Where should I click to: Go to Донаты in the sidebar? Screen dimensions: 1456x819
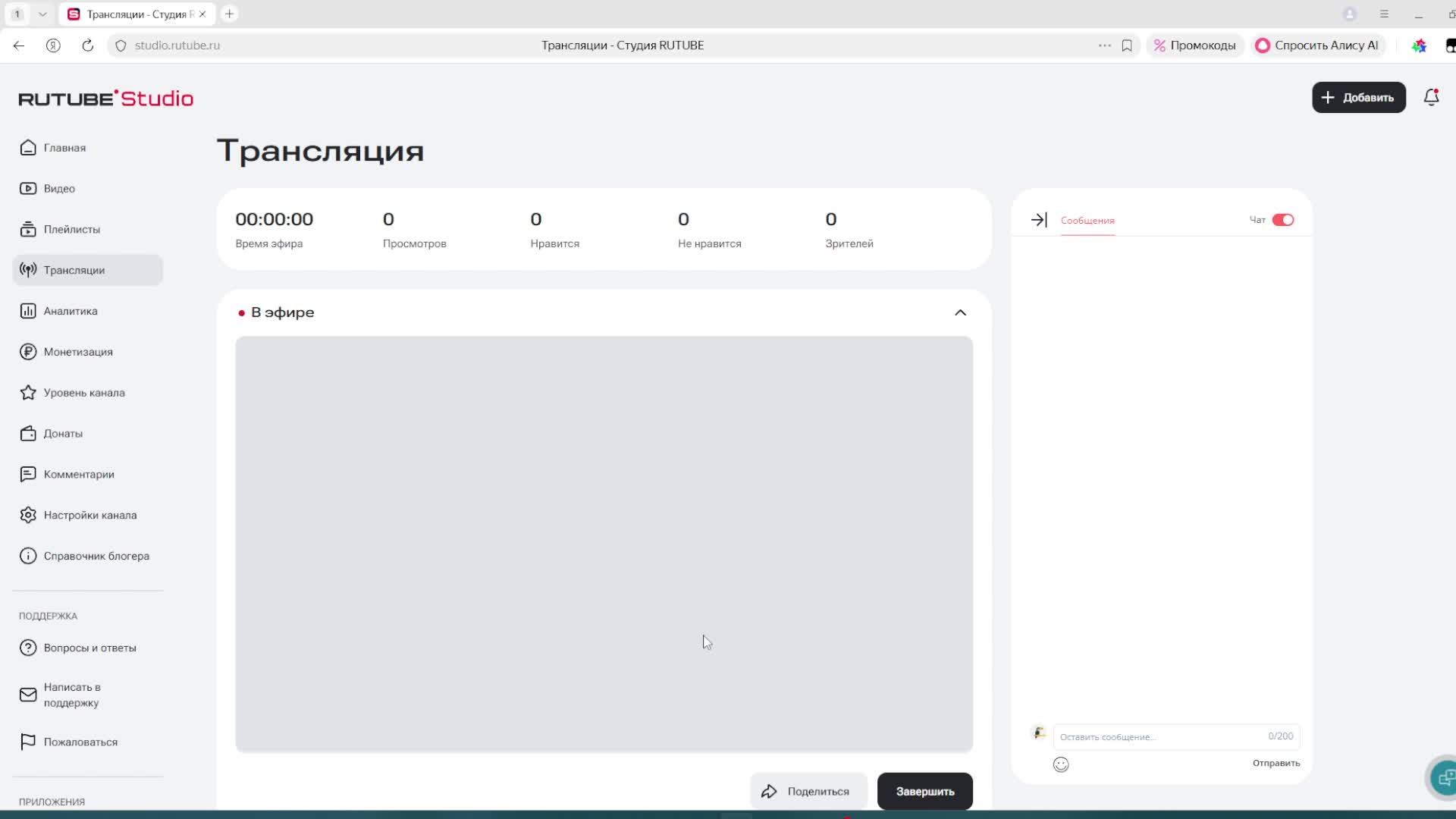[x=62, y=434]
